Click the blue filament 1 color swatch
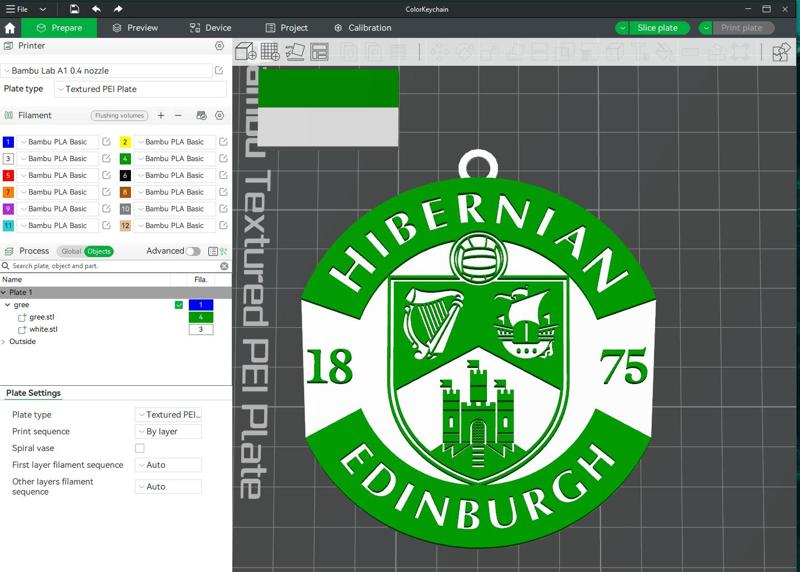This screenshot has height=572, width=800. pyautogui.click(x=9, y=142)
